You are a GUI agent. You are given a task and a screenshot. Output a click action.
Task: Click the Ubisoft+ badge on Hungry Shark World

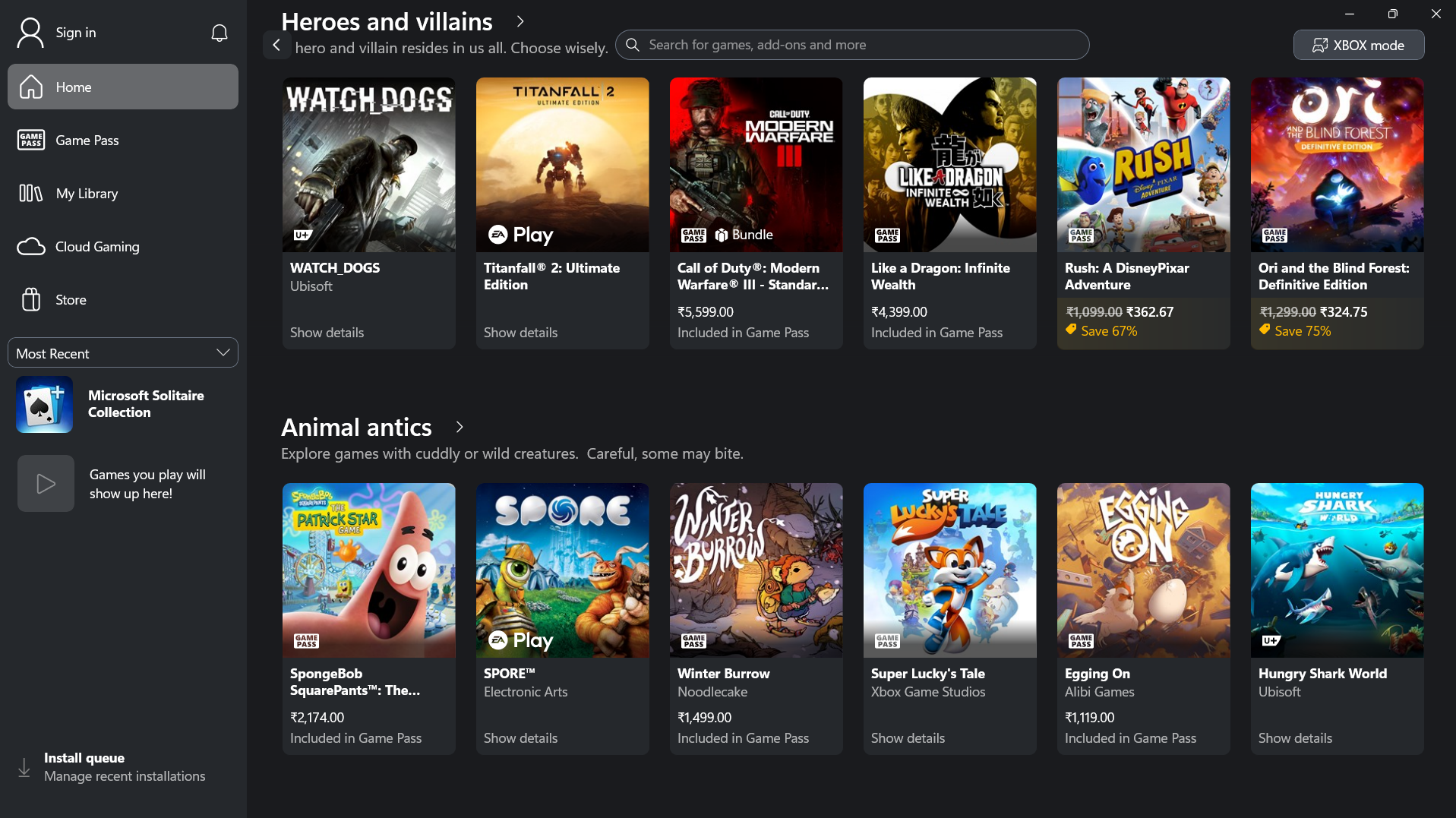tap(1271, 640)
